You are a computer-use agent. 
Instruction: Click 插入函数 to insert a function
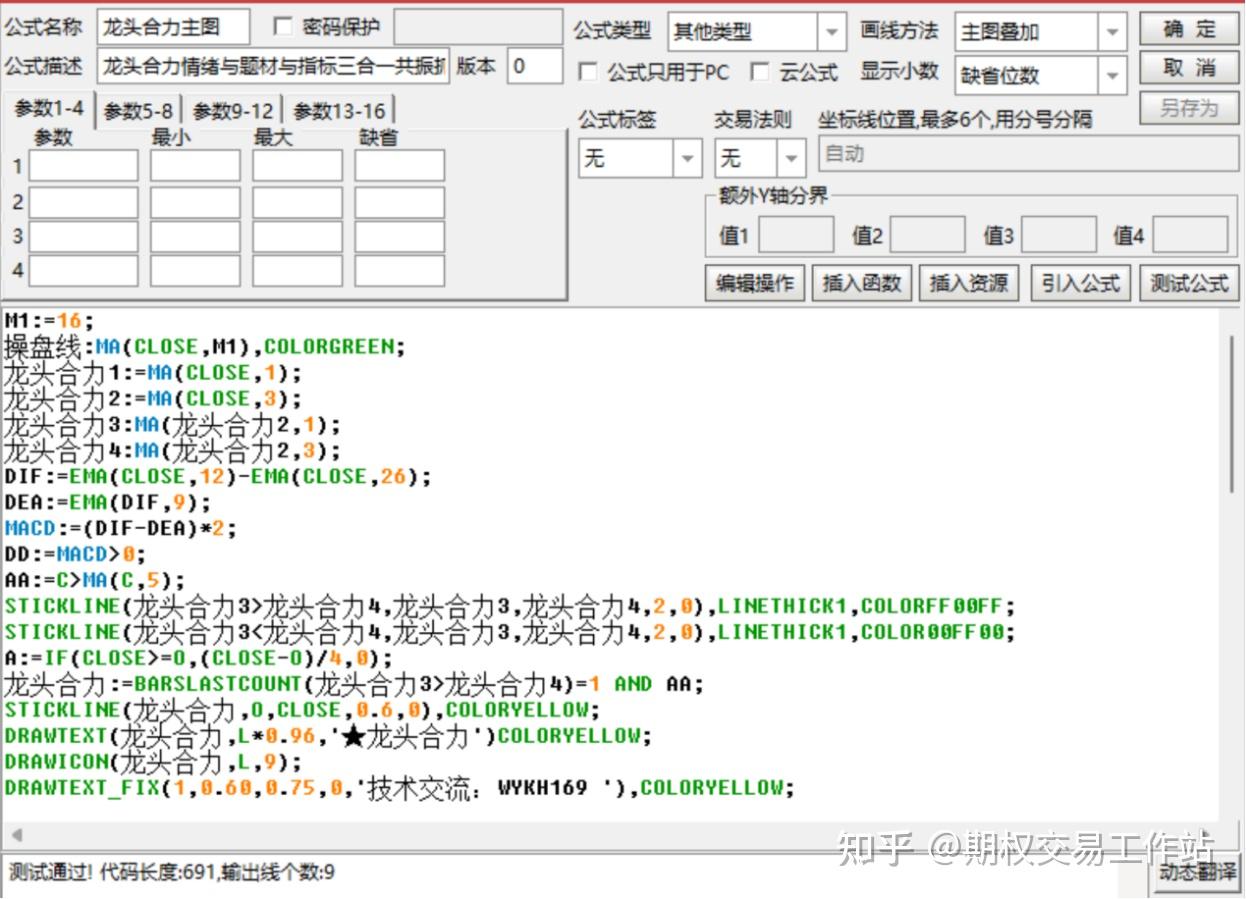pyautogui.click(x=861, y=282)
